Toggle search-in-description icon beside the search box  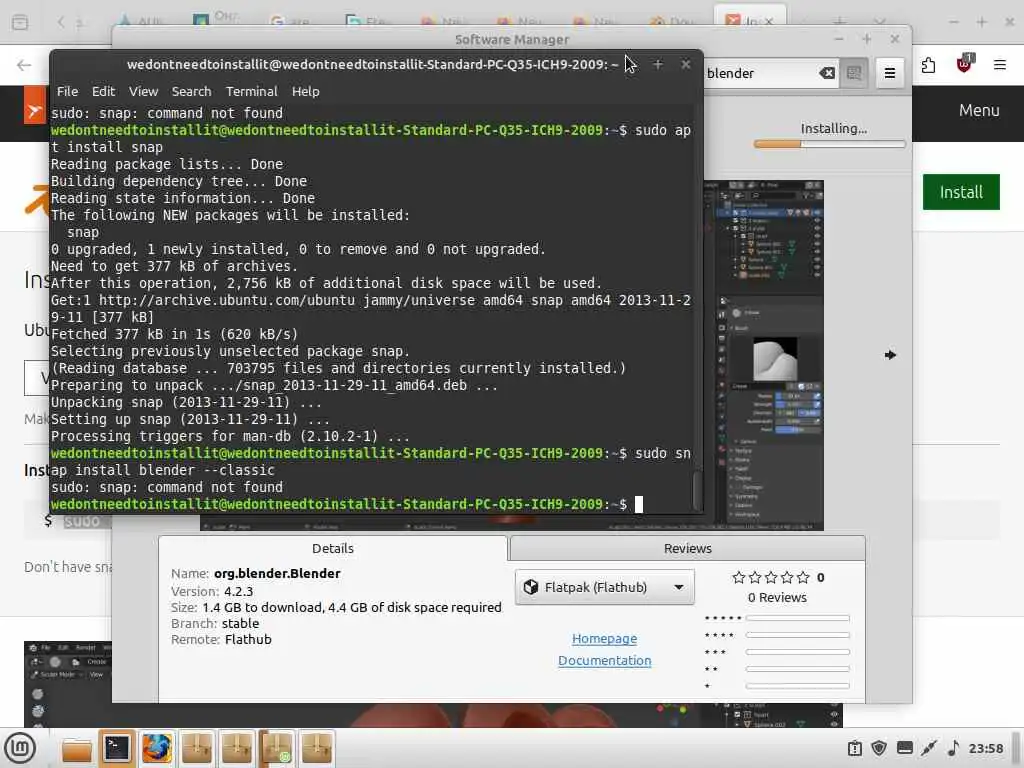[x=854, y=73]
